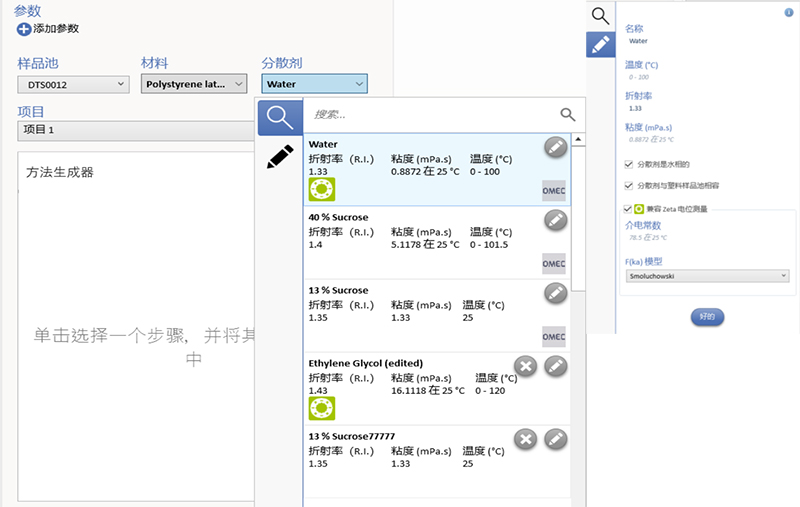Click the 折射率 1.33 value in right panel
The image size is (800, 507).
coord(635,109)
